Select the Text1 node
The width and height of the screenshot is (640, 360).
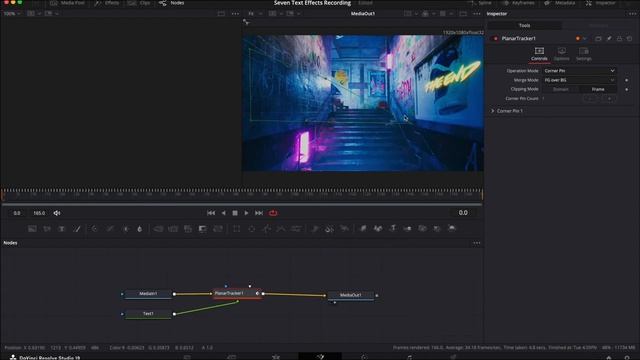148,314
